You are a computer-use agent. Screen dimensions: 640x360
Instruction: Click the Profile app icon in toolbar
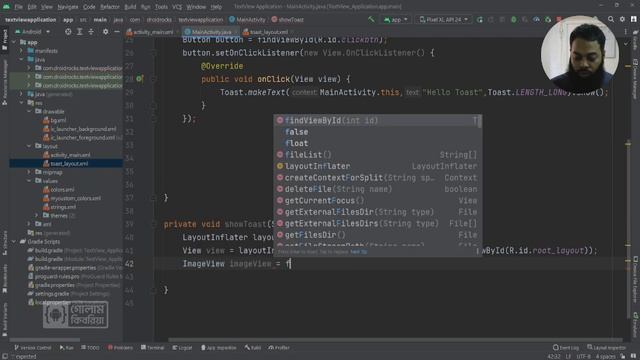pos(536,19)
